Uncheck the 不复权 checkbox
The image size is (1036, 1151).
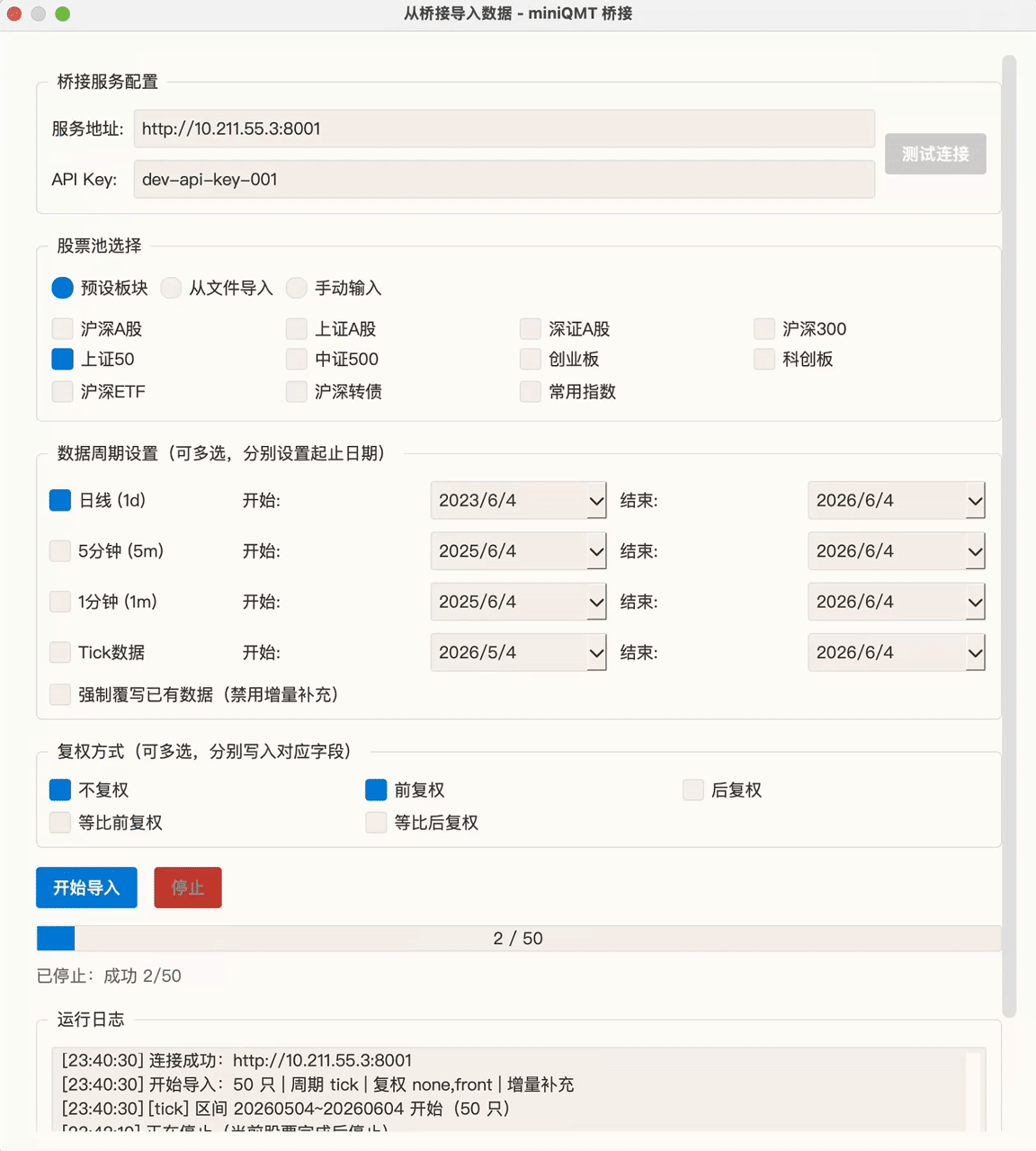pos(60,790)
